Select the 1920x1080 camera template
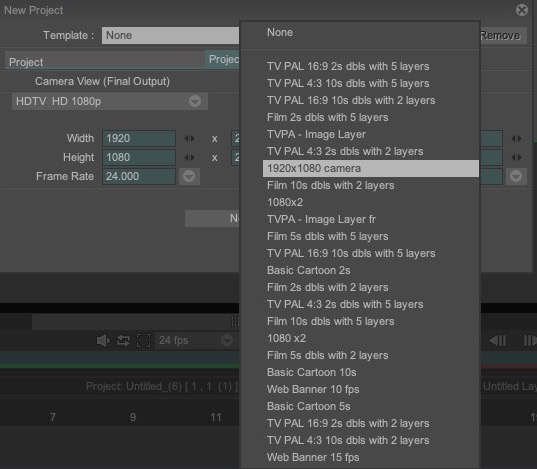This screenshot has height=469, width=537. tap(371, 168)
